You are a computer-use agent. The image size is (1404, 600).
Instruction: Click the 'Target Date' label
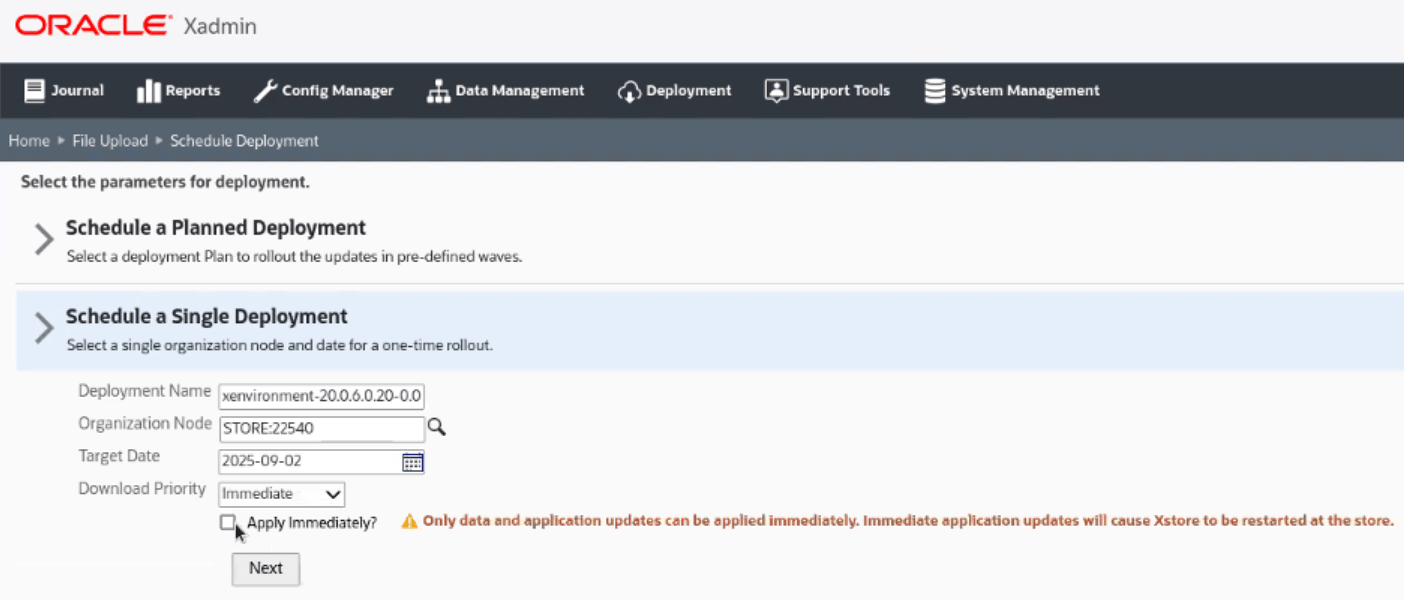click(119, 456)
